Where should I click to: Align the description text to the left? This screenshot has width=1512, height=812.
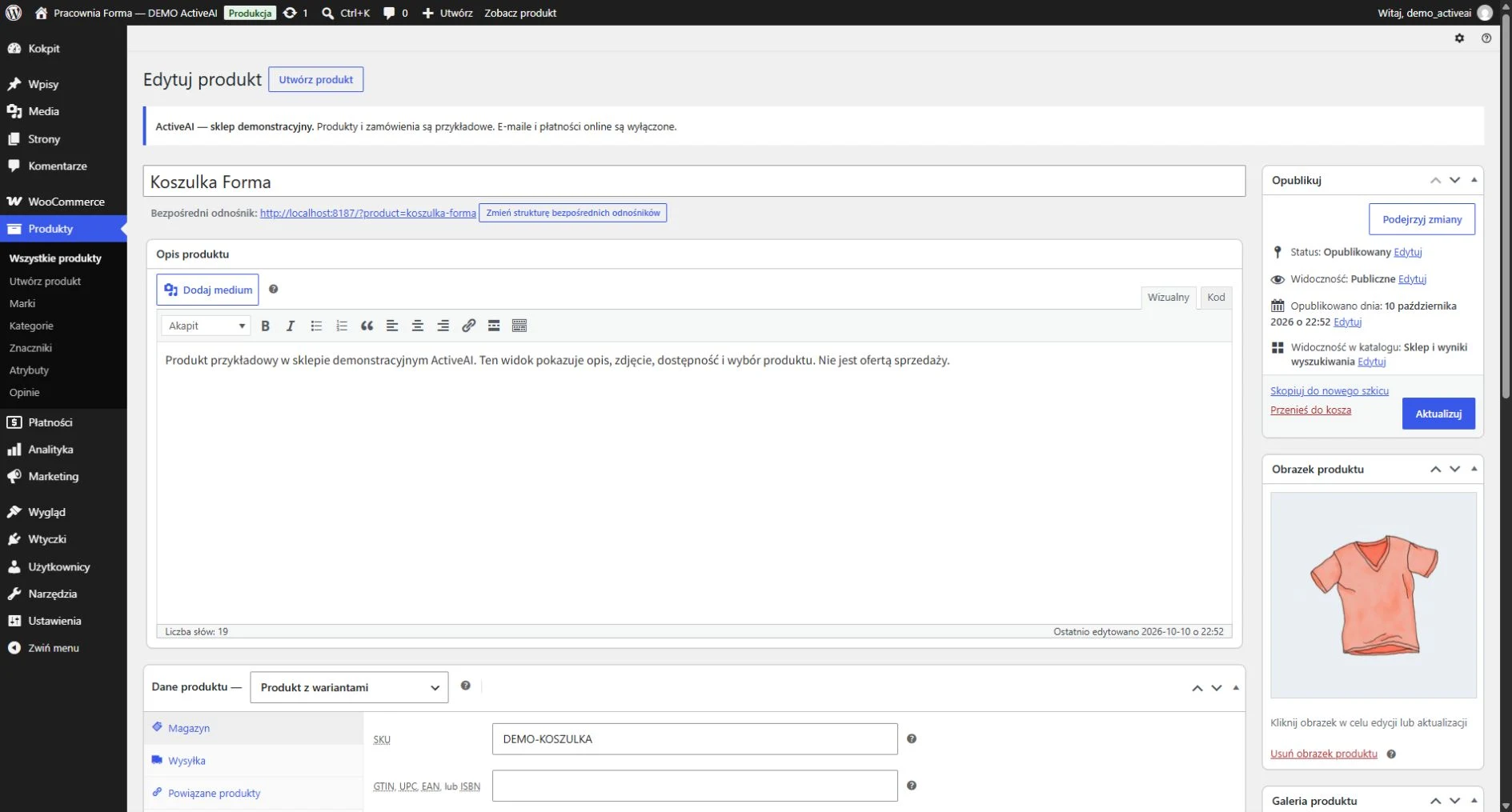click(392, 326)
